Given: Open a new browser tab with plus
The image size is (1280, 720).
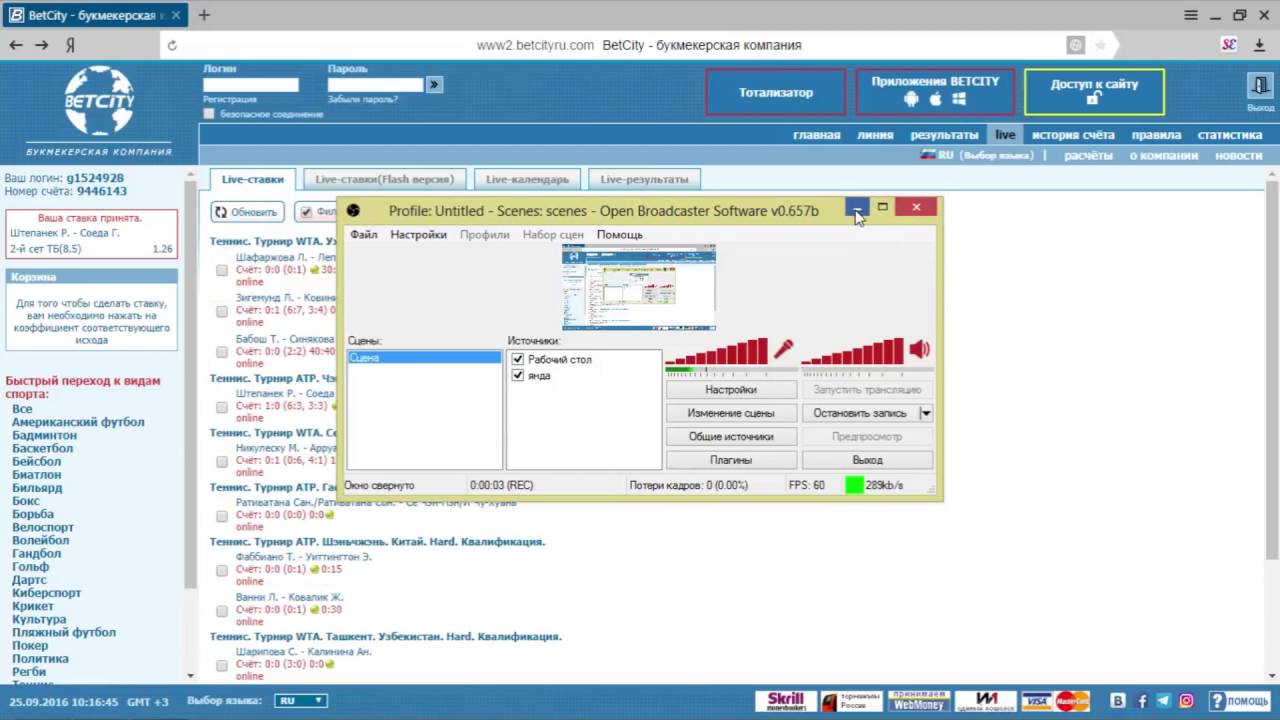Looking at the screenshot, I should coord(204,15).
